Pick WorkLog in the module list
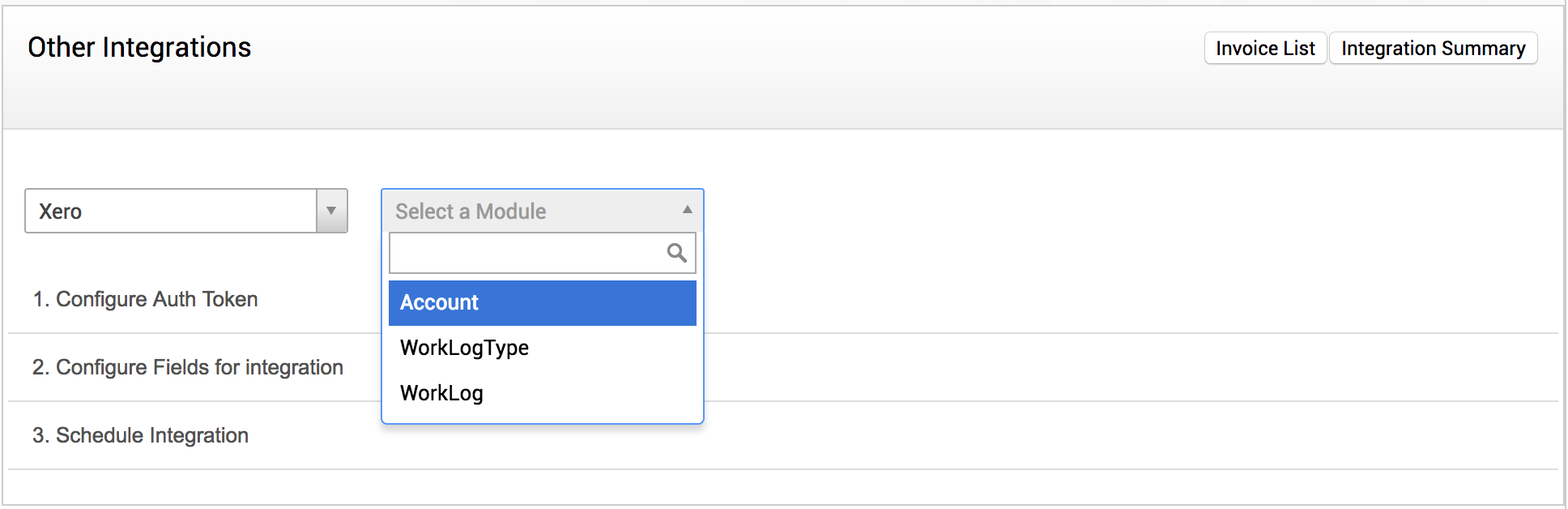1568x509 pixels. coord(441,393)
